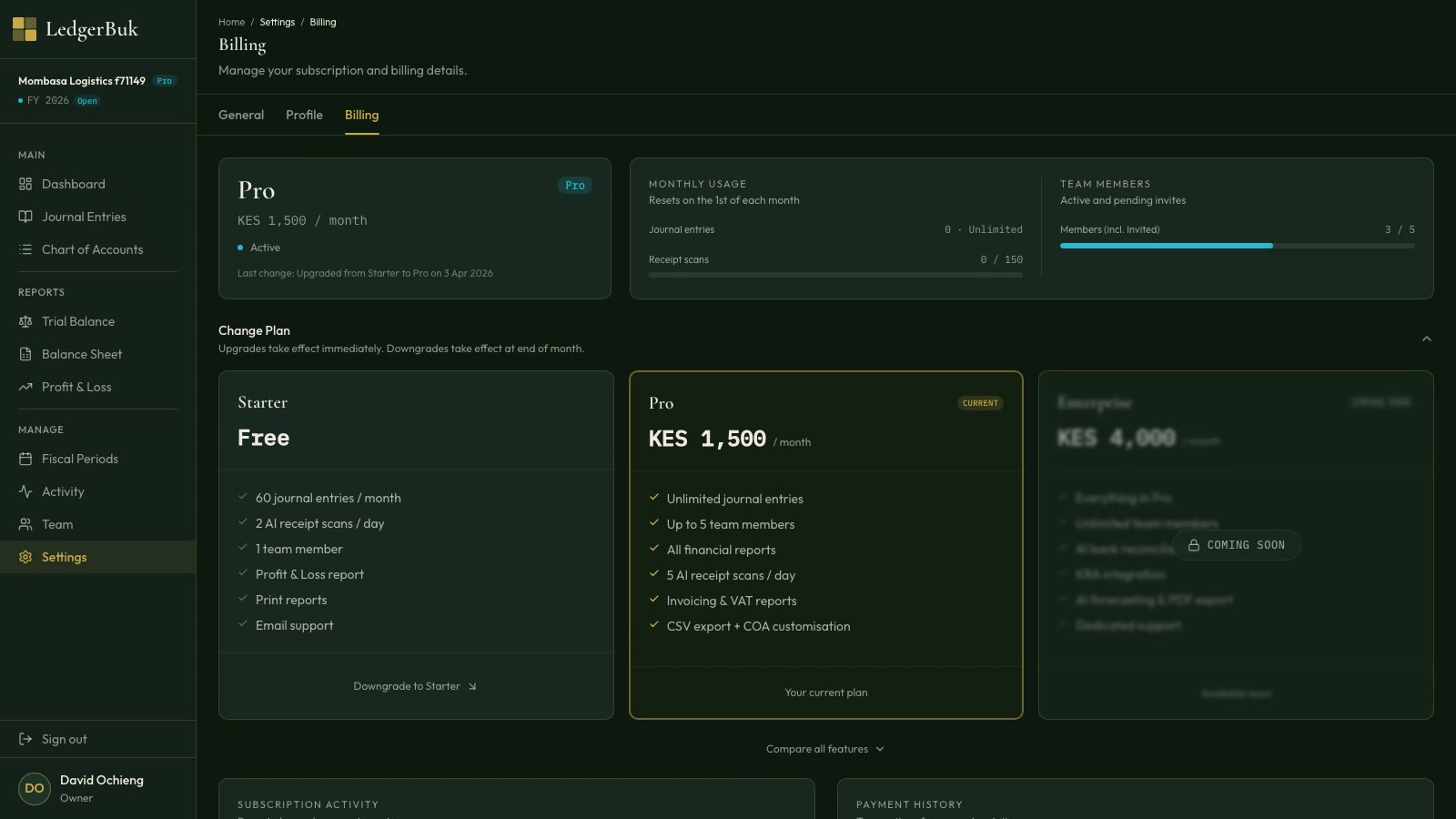Click the Chart of Accounts list icon
1456x819 pixels.
tap(25, 249)
